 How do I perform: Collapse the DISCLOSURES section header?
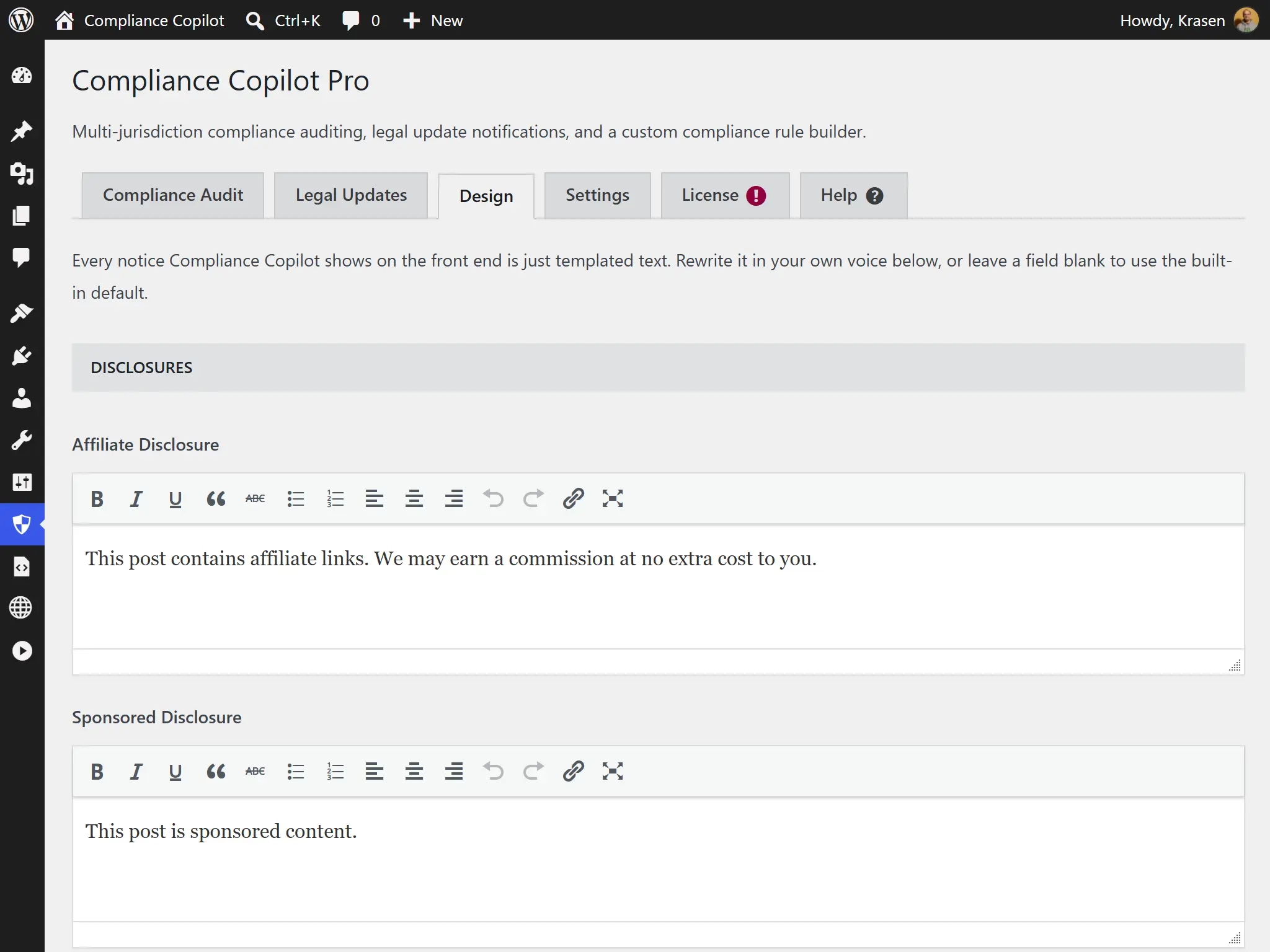(658, 368)
